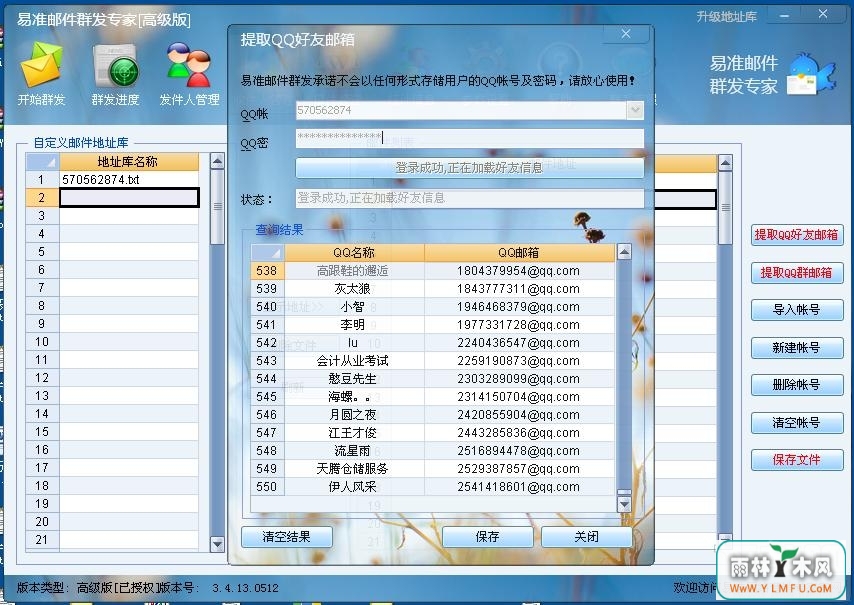The image size is (854, 605).
Task: Select empty row 2 cell in 地址库
Action: click(x=129, y=198)
